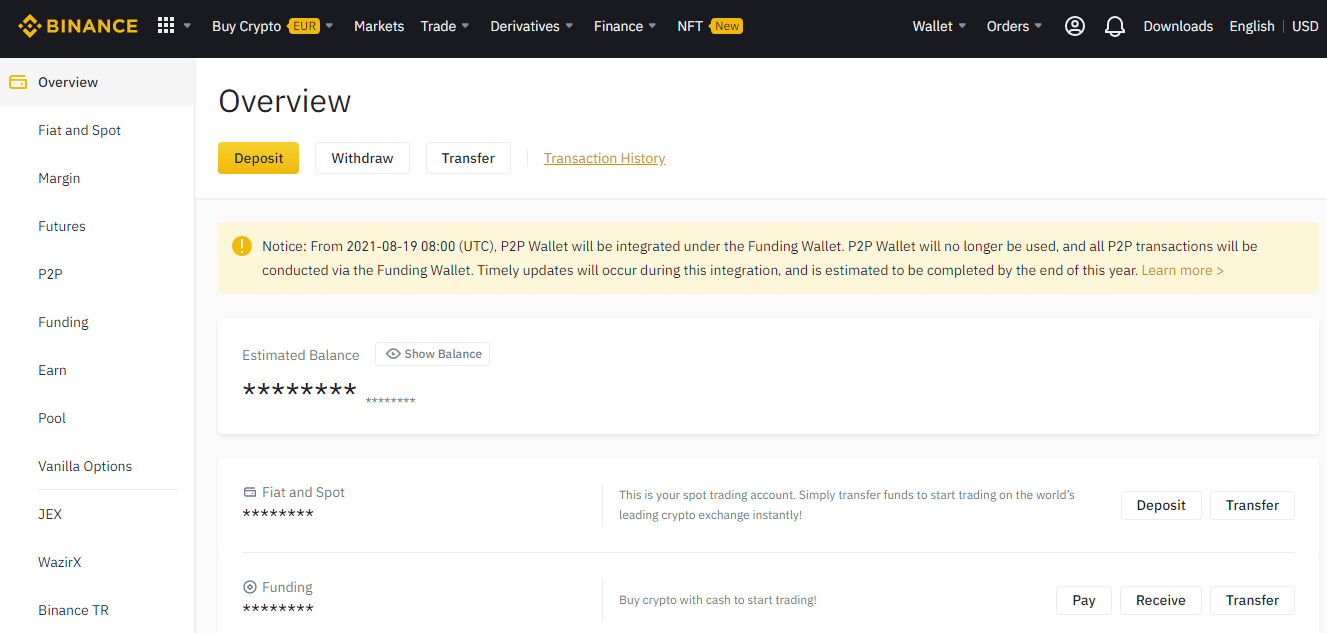Change the USD currency setting
Screen dimensions: 1327x633
point(1305,26)
